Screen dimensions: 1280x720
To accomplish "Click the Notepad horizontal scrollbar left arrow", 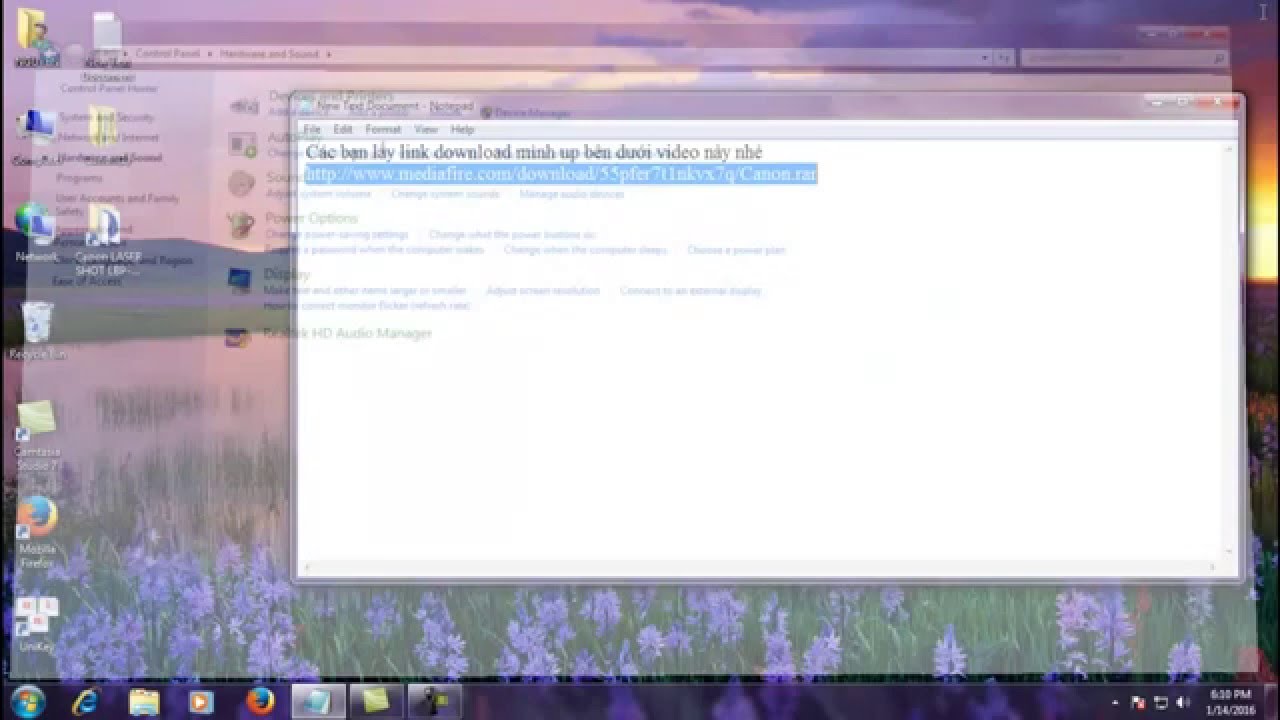I will [308, 567].
